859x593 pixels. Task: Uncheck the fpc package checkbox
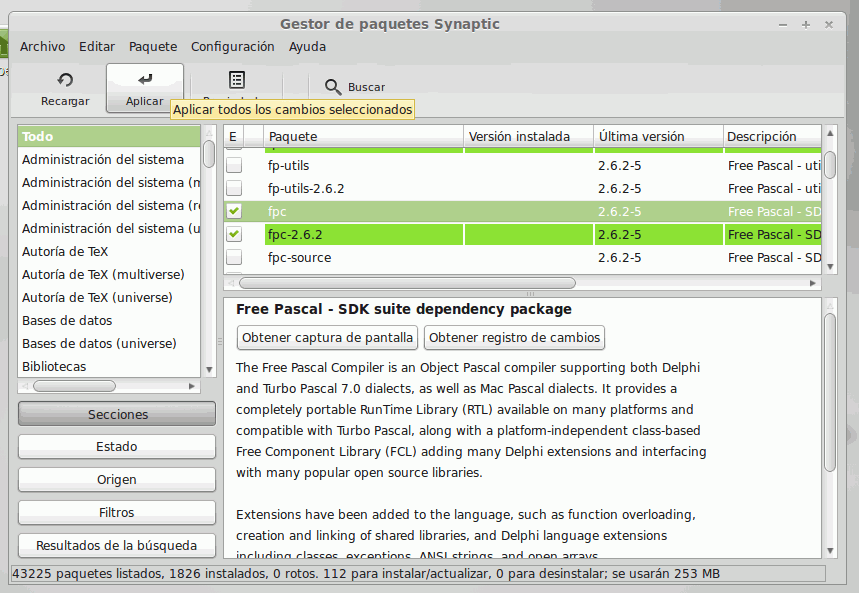click(234, 211)
